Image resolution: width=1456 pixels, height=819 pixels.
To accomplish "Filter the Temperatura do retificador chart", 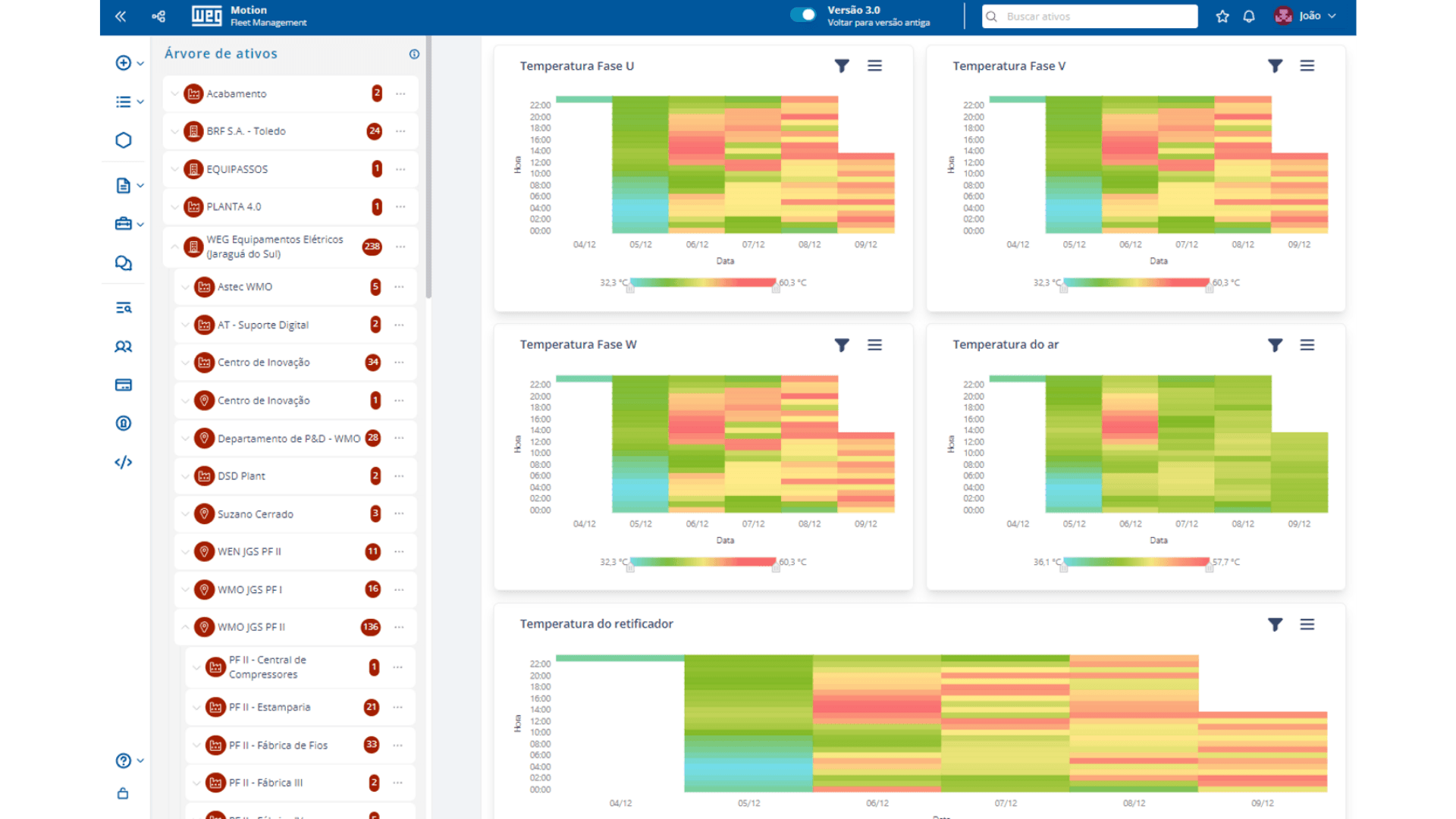I will (1275, 624).
